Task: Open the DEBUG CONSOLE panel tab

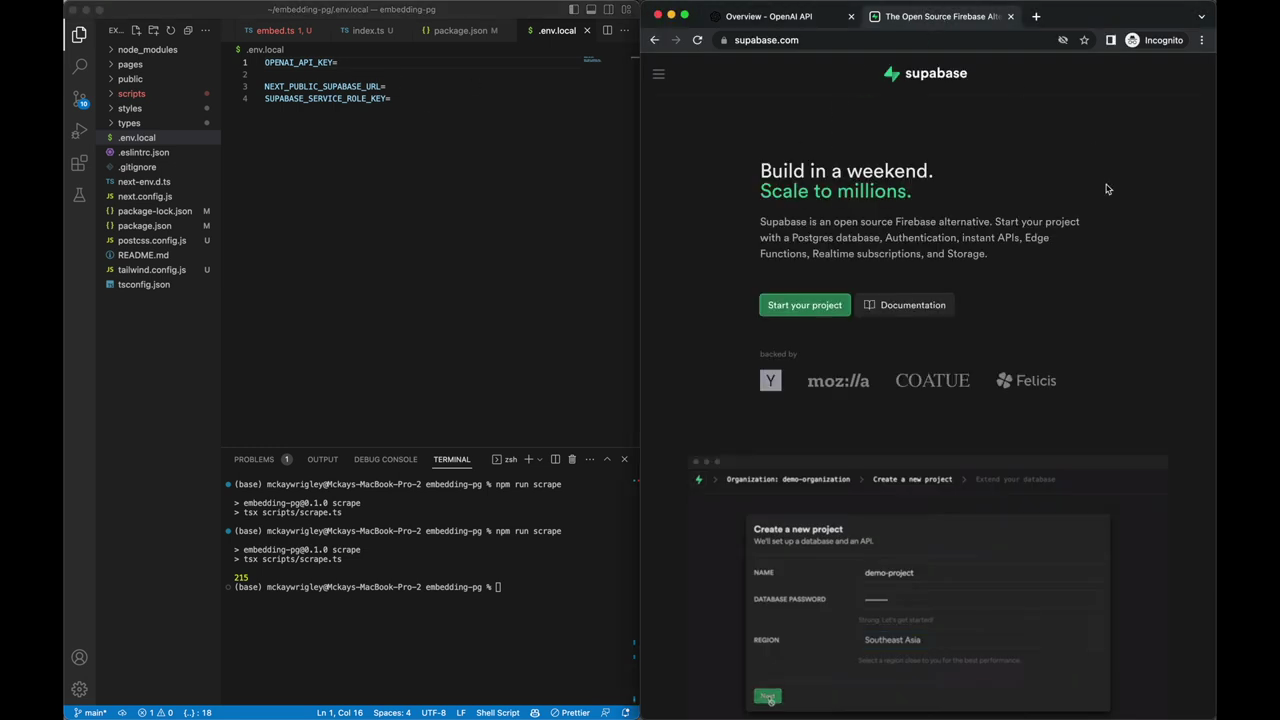Action: 385,459
